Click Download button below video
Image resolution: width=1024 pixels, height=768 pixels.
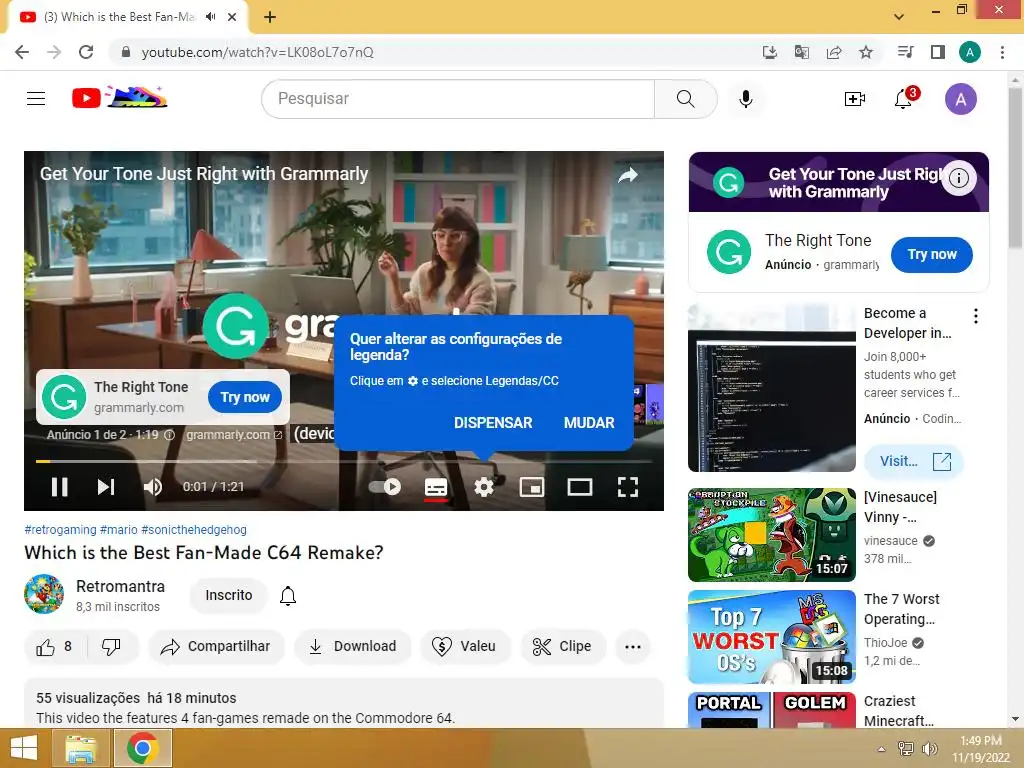pos(353,647)
